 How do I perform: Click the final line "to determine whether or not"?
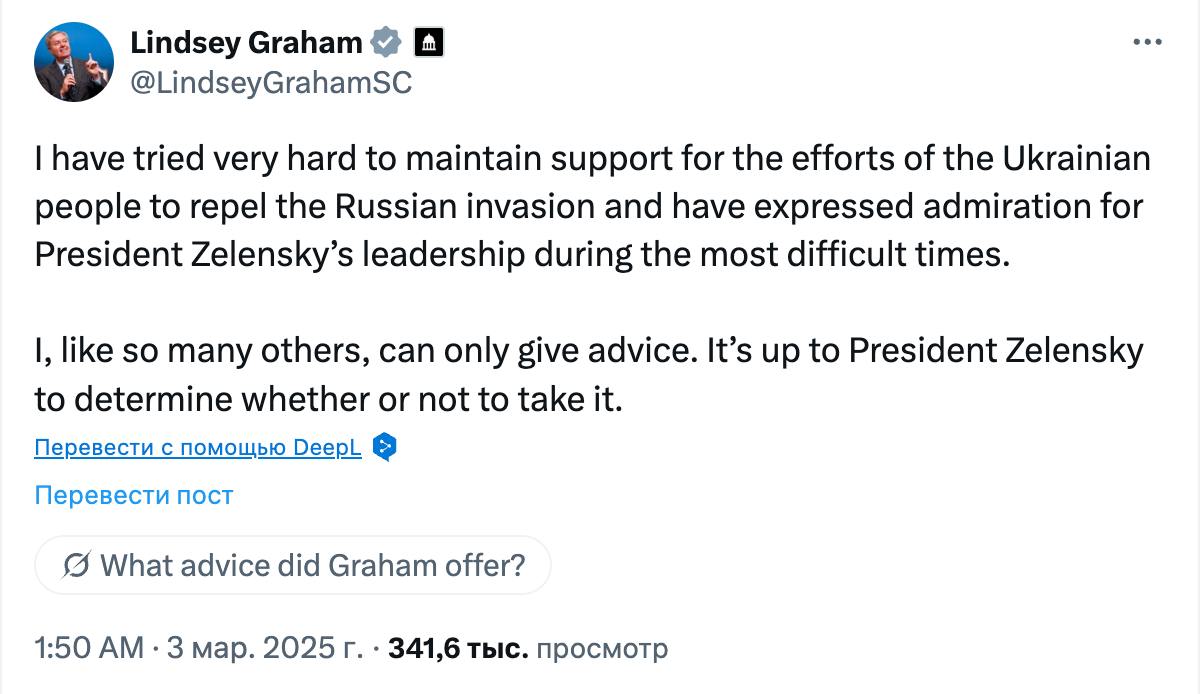329,399
